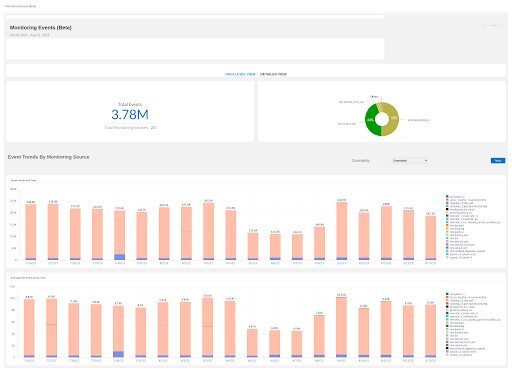The width and height of the screenshot is (512, 372).
Task: Switch to the Detailed View tab
Action: (x=273, y=74)
